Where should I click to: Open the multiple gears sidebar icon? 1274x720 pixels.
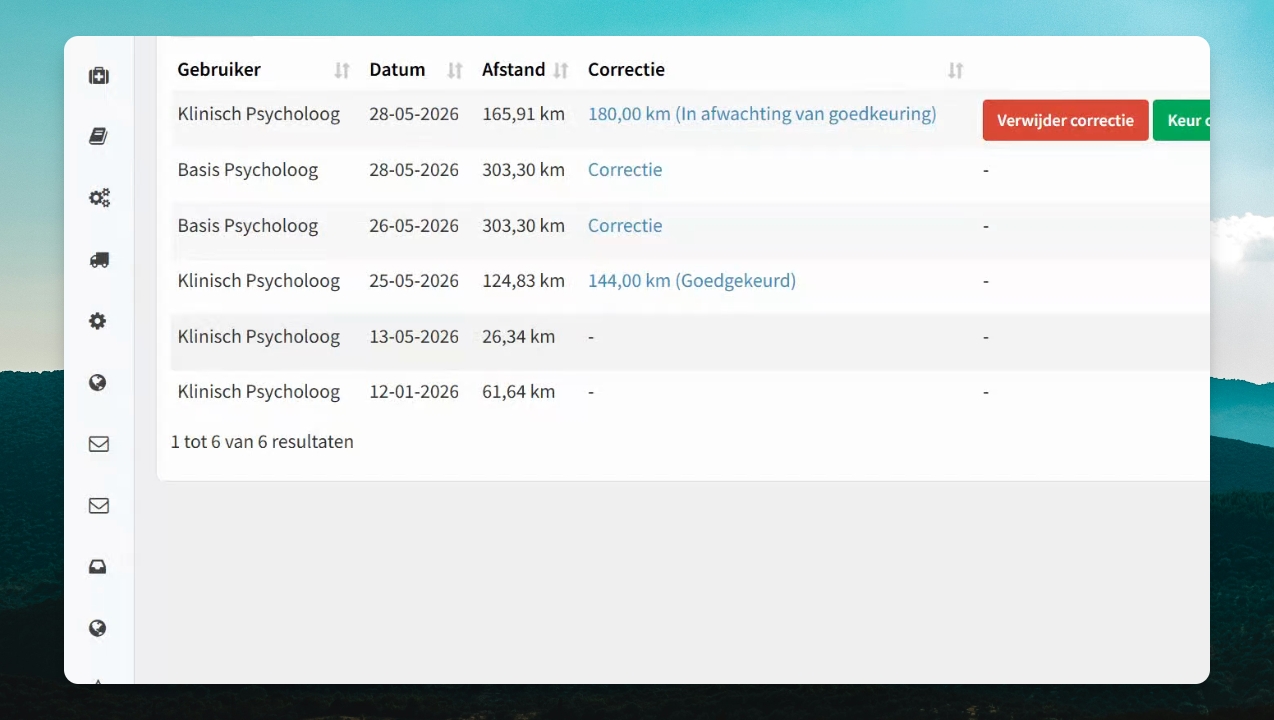tap(98, 198)
